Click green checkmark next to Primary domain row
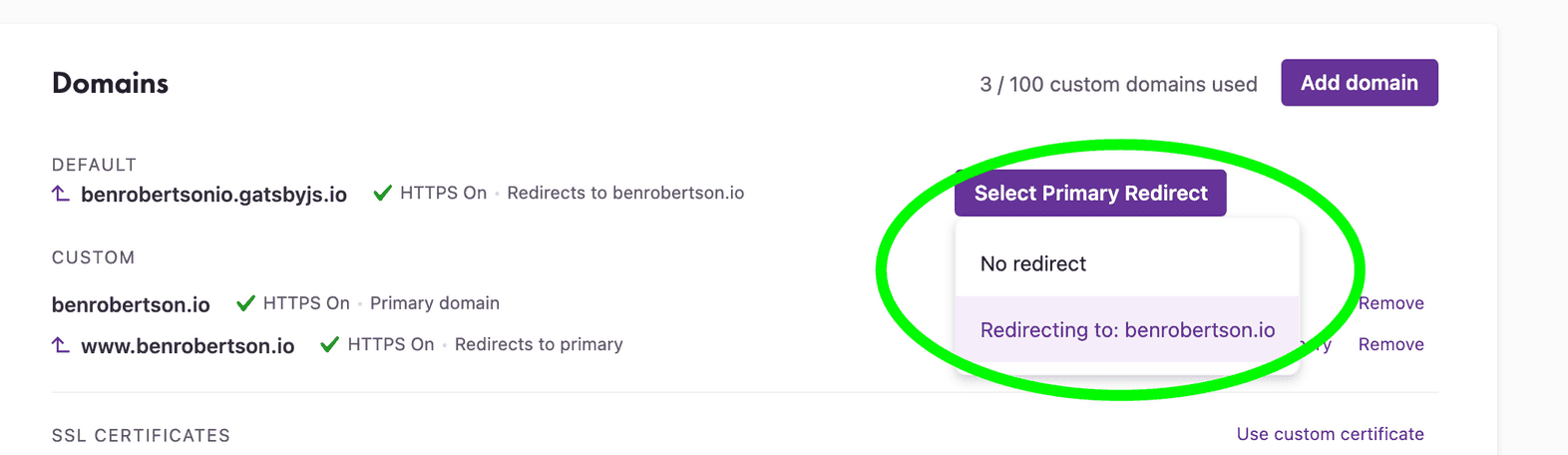 coord(245,303)
